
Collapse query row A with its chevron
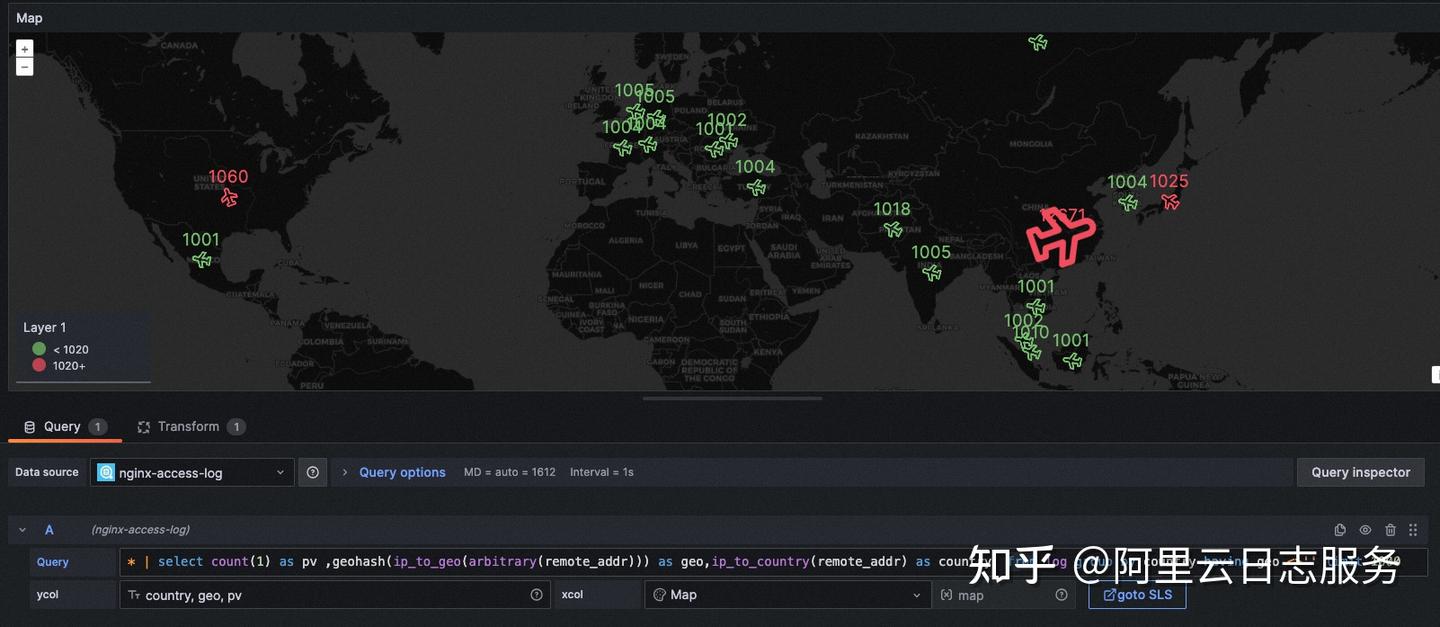22,529
